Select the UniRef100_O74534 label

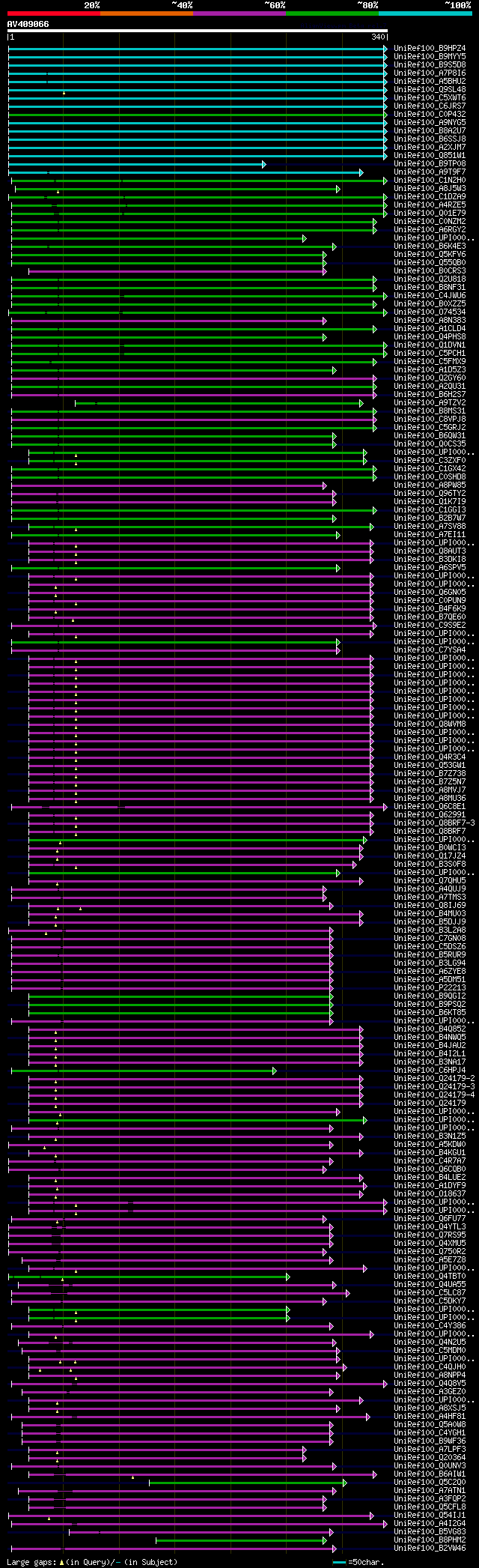[430, 312]
